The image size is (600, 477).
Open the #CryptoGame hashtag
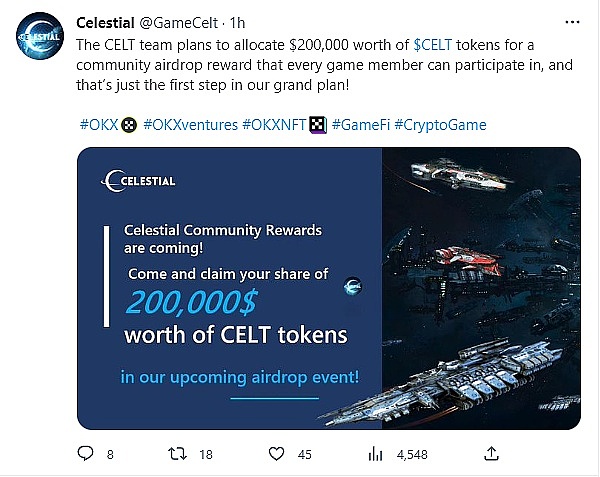coord(441,124)
